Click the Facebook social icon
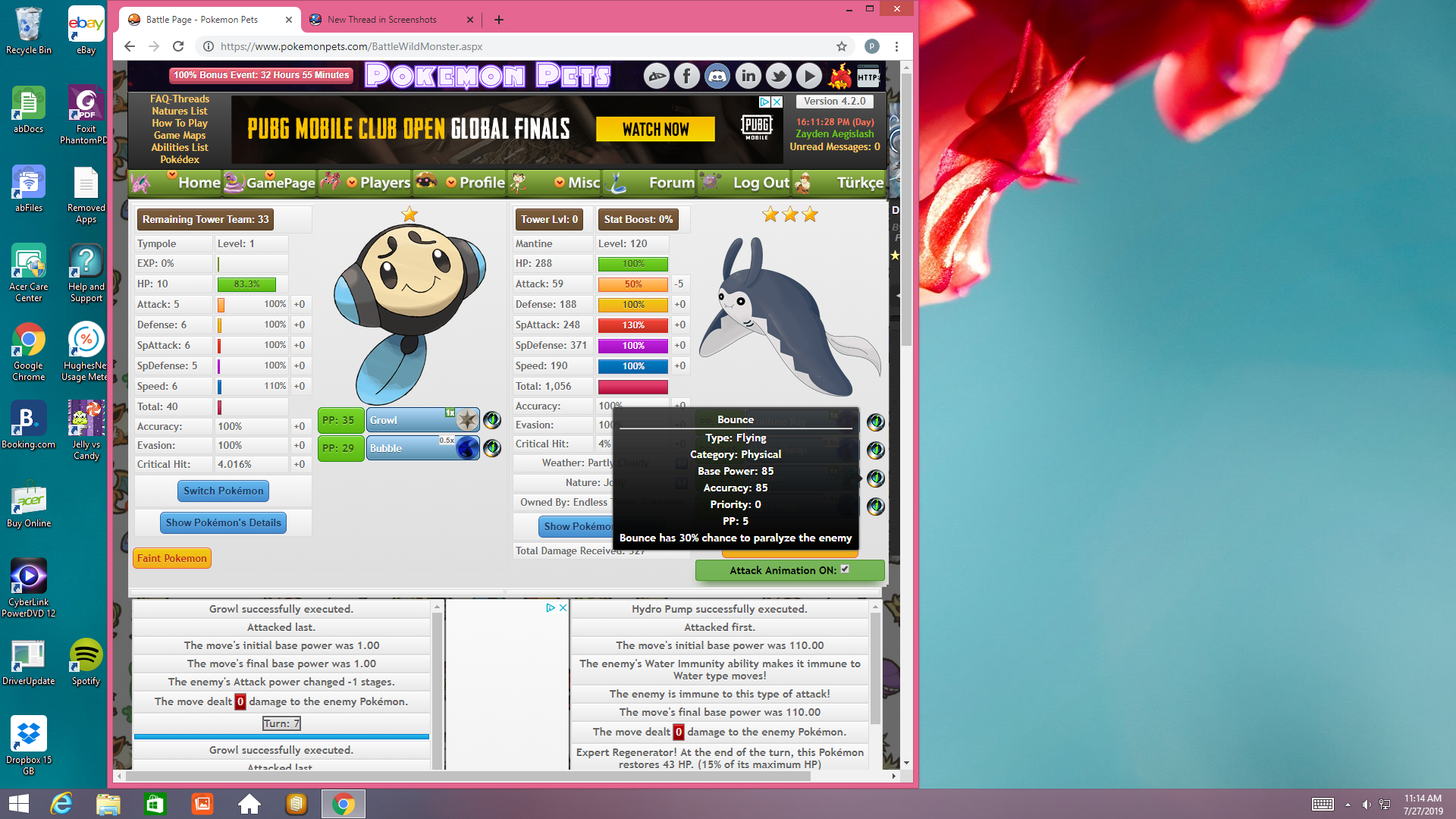1456x819 pixels. coord(686,76)
